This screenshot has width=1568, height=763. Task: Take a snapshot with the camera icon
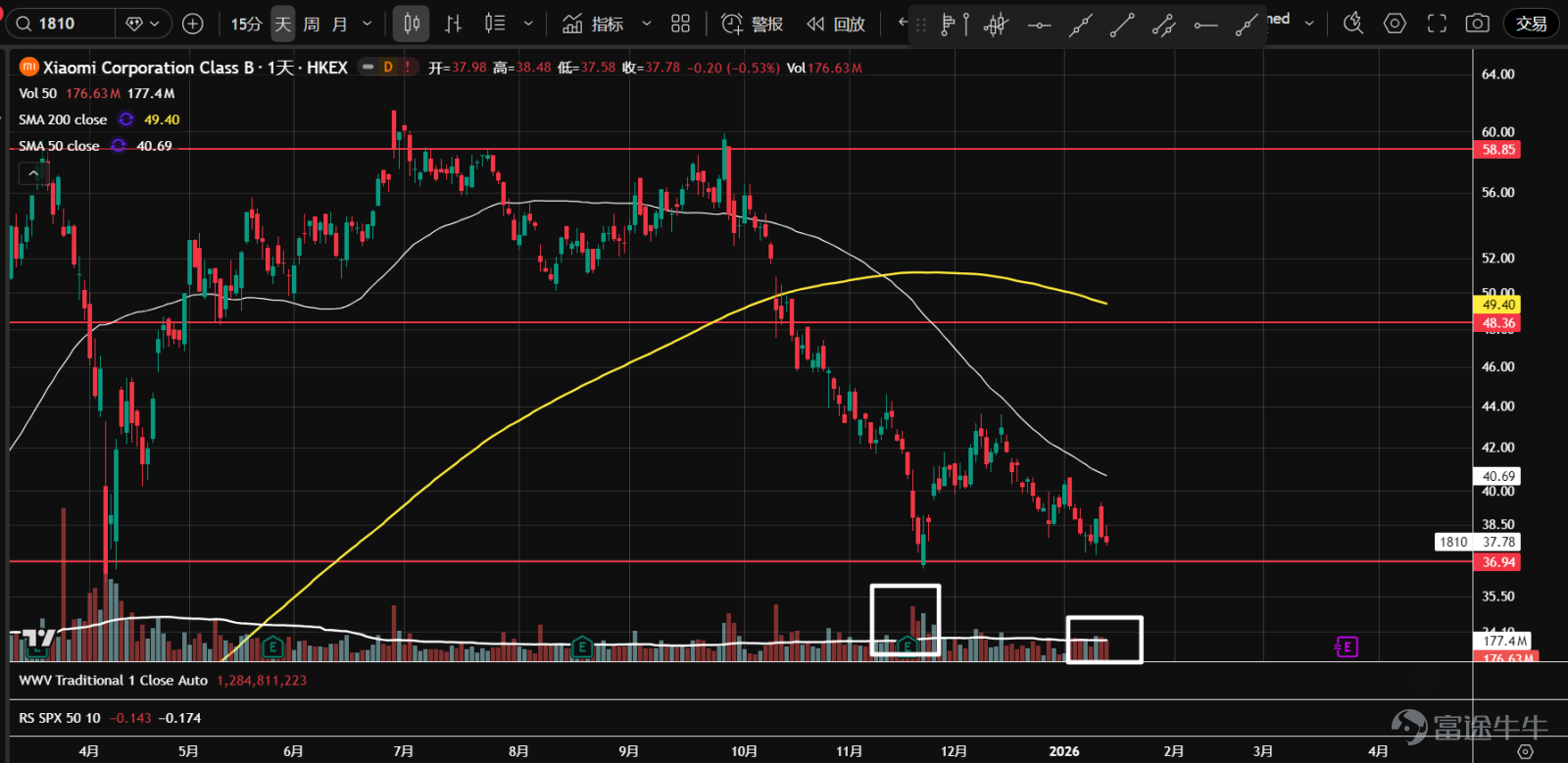click(x=1478, y=24)
